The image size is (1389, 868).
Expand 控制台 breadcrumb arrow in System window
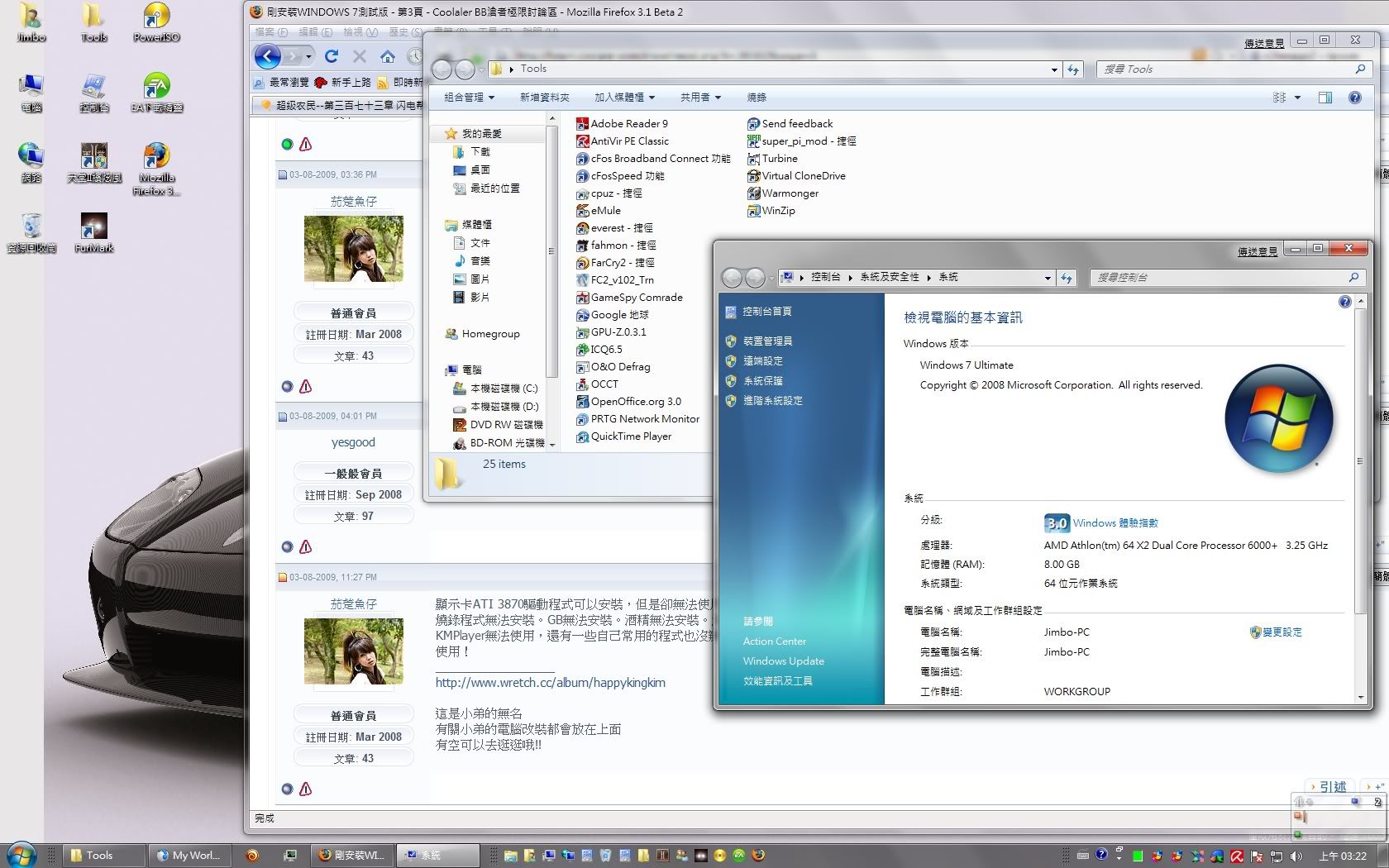point(849,278)
